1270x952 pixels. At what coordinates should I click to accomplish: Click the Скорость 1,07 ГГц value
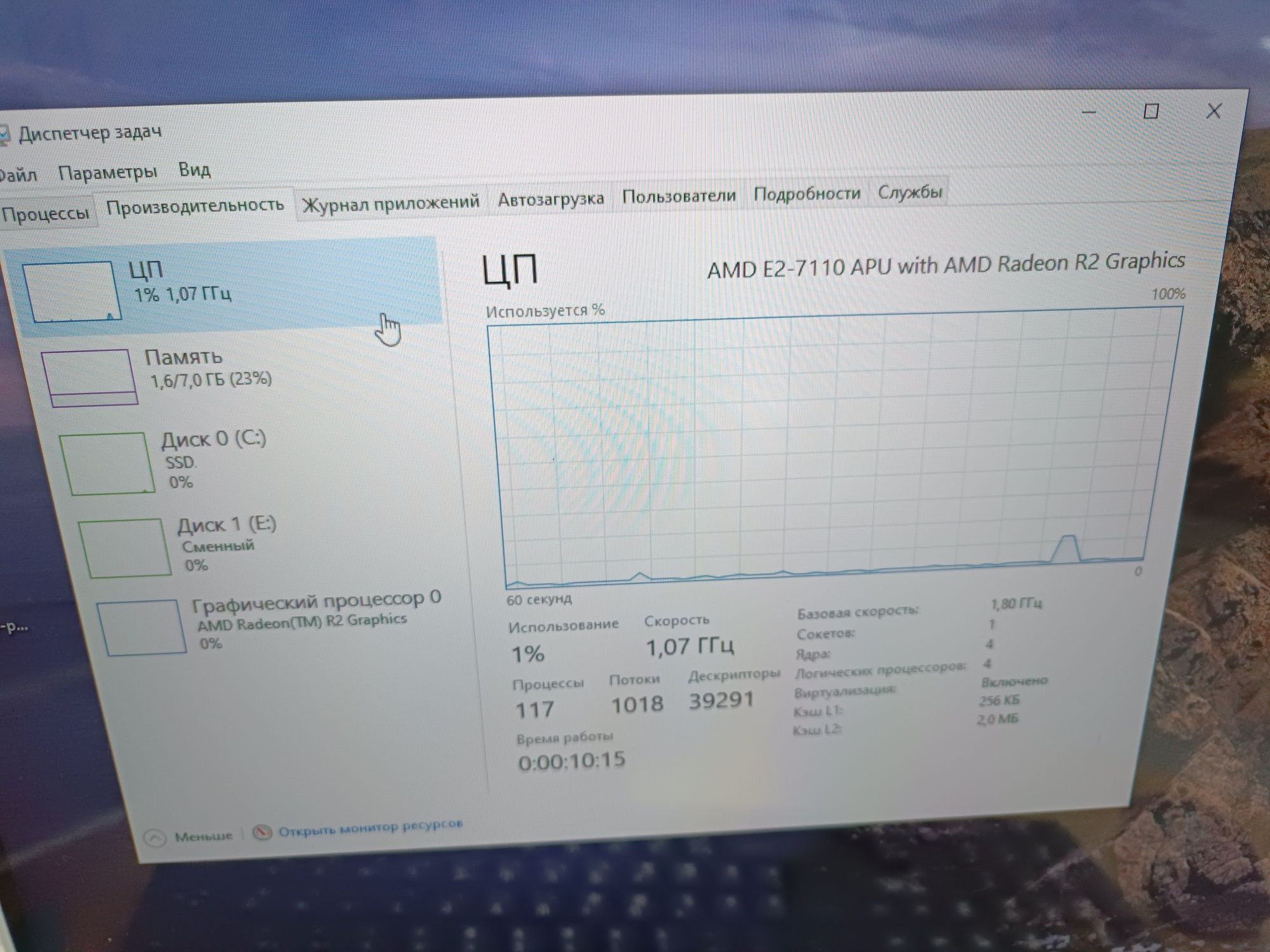[x=690, y=647]
